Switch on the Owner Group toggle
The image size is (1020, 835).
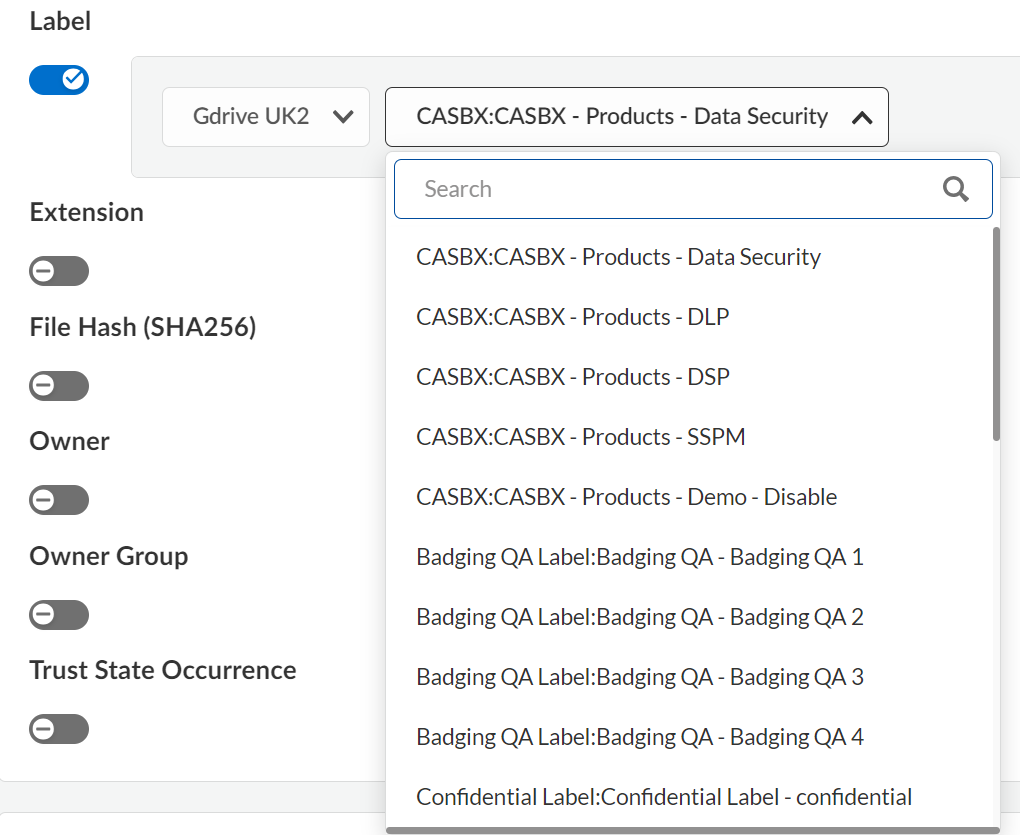[59, 615]
